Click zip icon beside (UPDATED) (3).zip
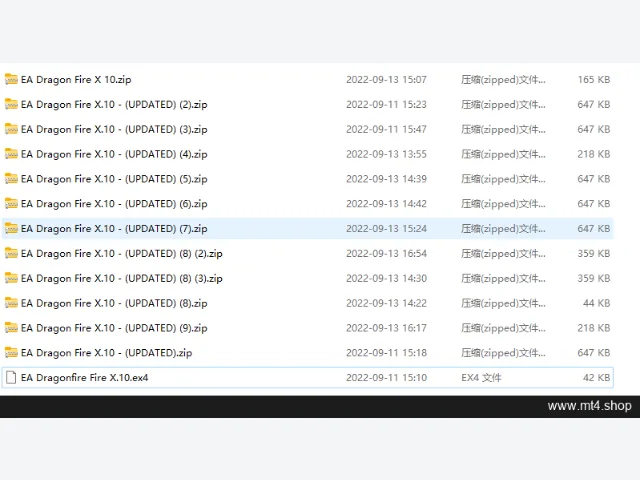640x480 pixels. click(11, 129)
